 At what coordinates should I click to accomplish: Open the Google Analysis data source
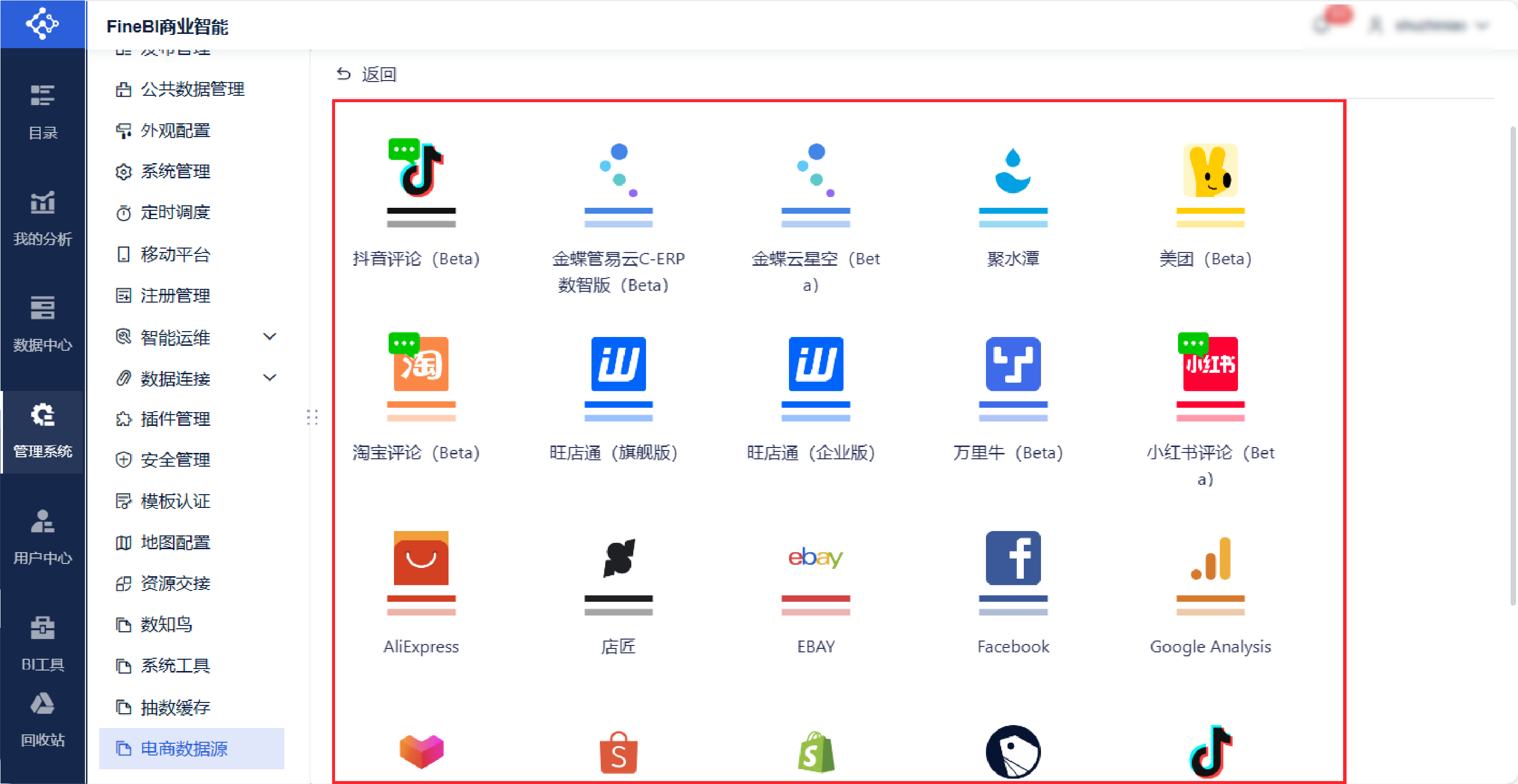point(1210,558)
